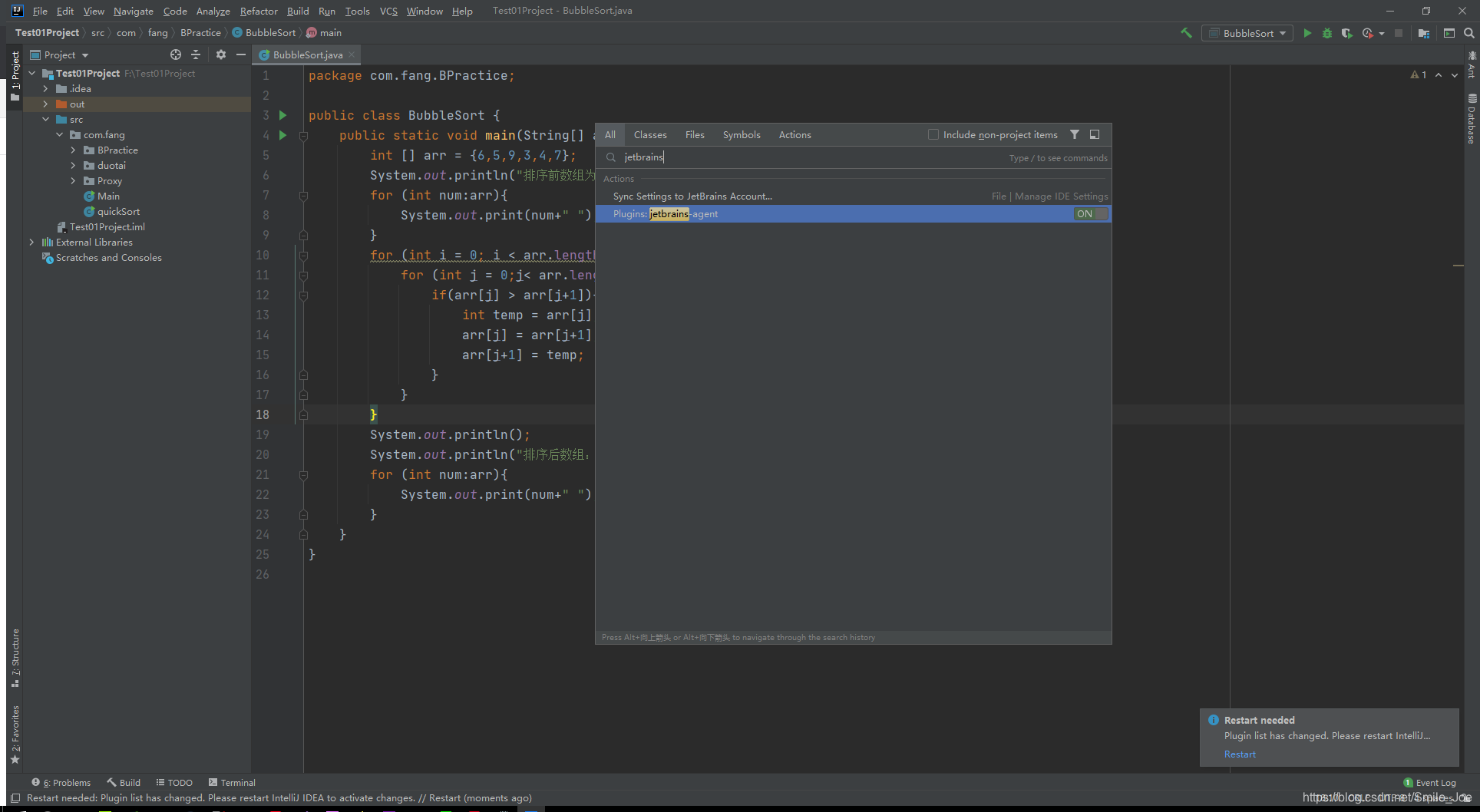Click the run gutter arrow beside class BubbleSort
Viewport: 1480px width, 812px height.
pos(282,115)
